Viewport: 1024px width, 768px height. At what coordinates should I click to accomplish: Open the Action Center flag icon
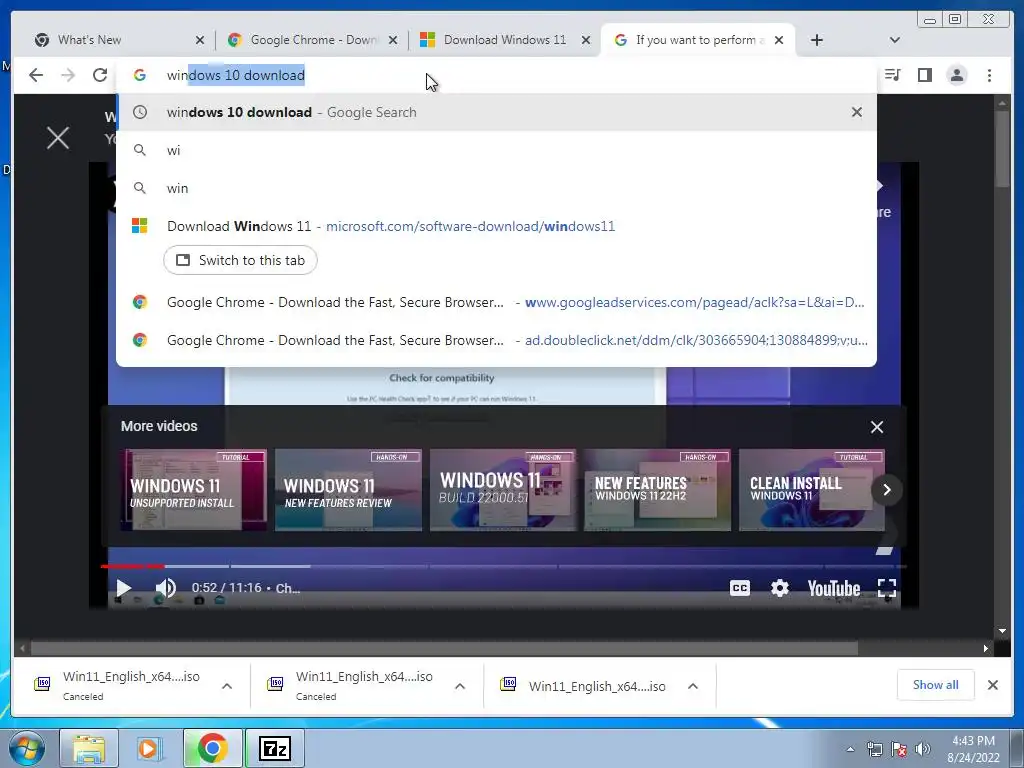tap(899, 749)
